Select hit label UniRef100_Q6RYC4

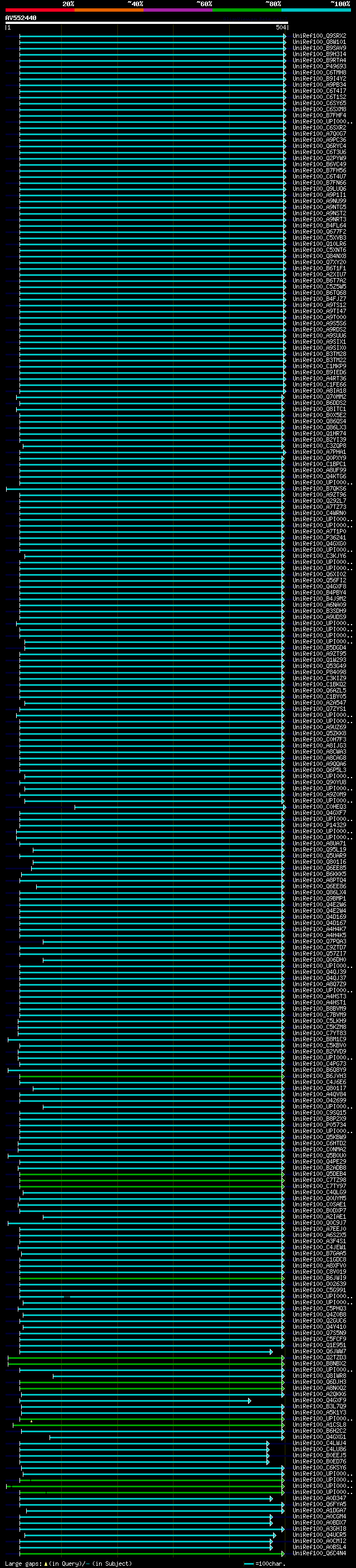319,146
